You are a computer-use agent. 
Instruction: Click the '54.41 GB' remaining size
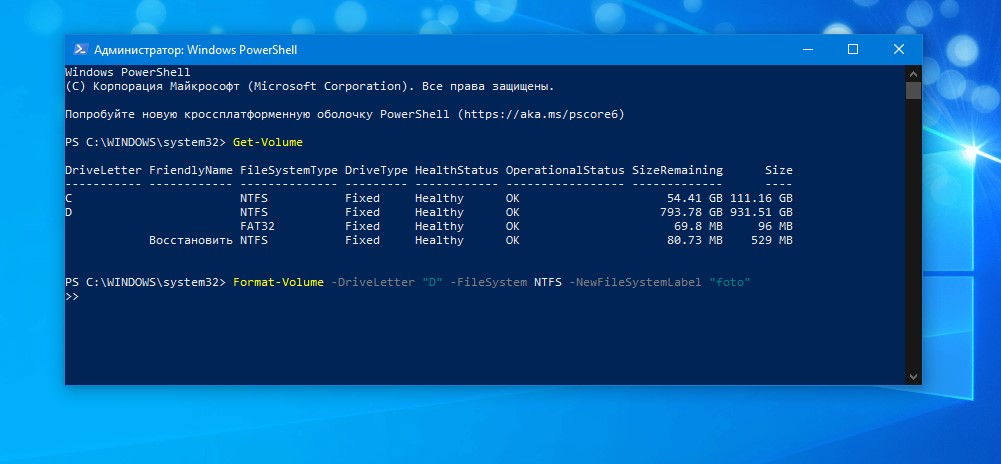coord(695,198)
